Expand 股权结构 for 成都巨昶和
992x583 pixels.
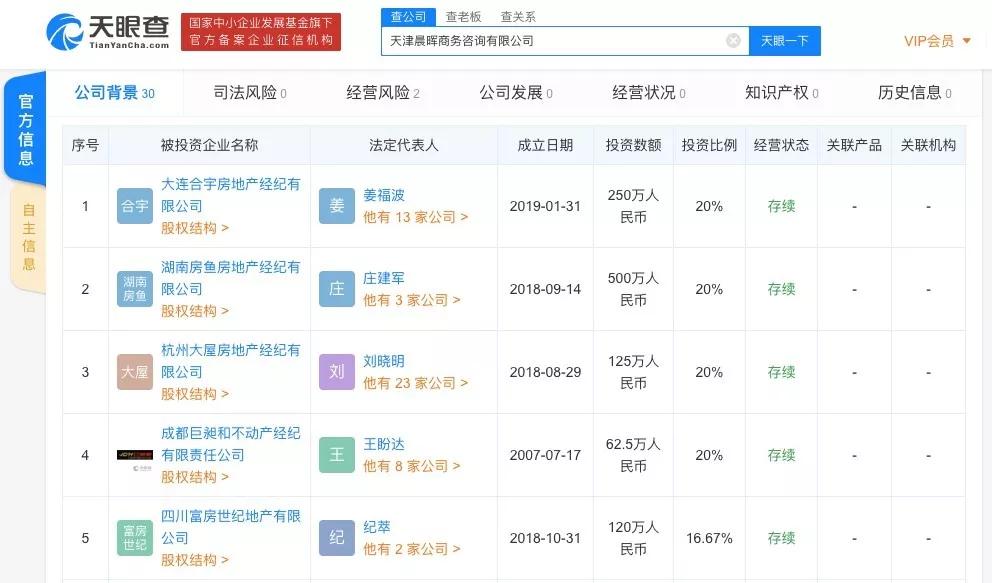(195, 477)
